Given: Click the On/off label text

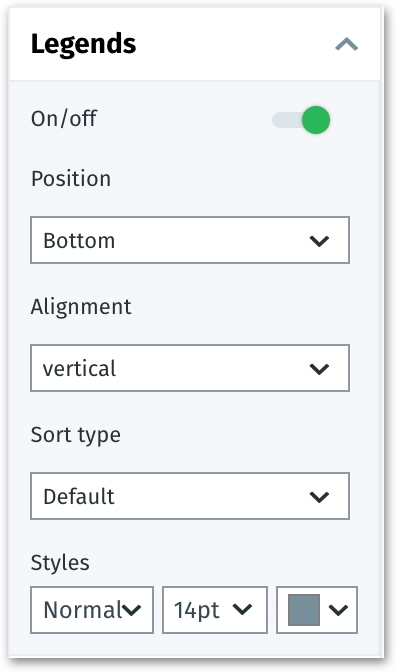Looking at the screenshot, I should (64, 119).
